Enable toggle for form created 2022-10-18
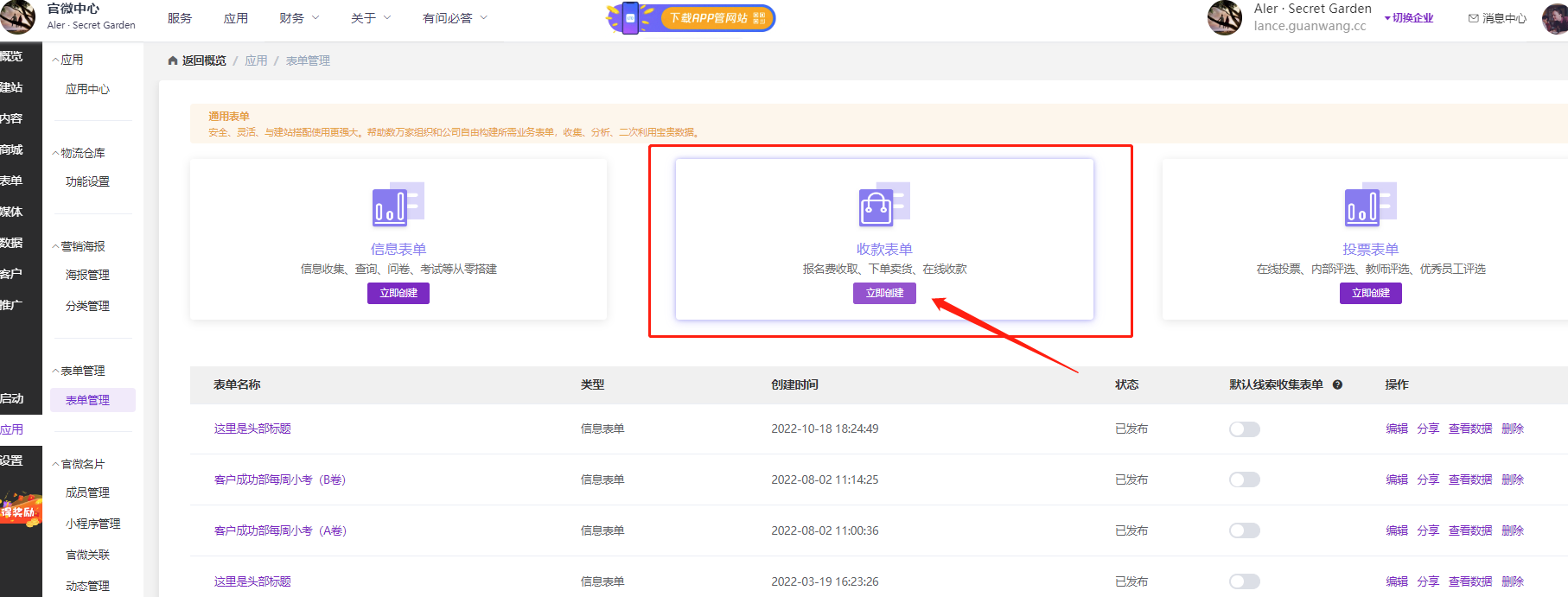Screen dimensions: 1568x597 pyautogui.click(x=1244, y=429)
